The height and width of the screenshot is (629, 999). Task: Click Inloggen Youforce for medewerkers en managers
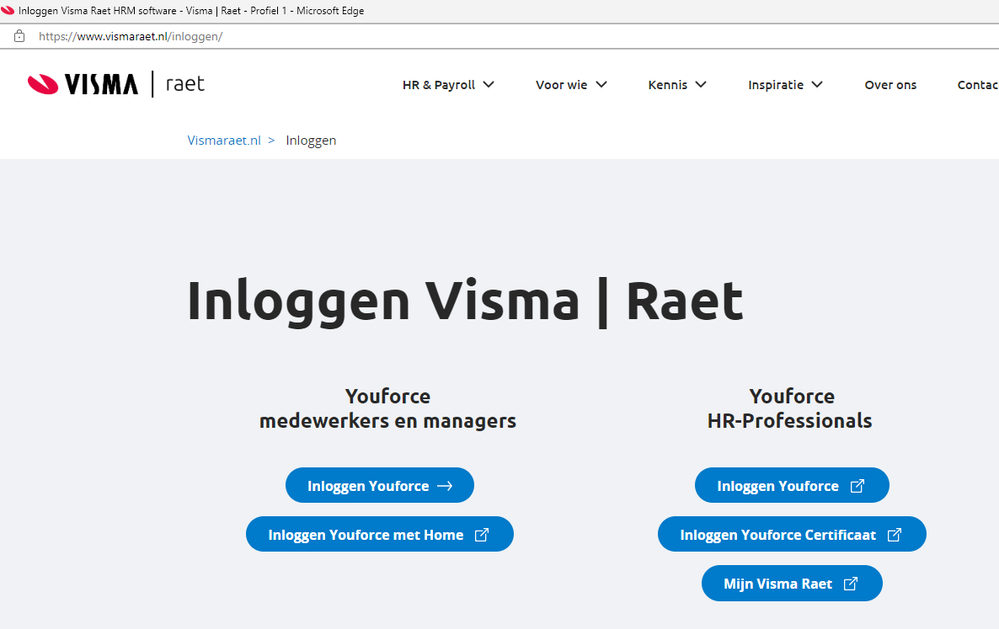pos(380,486)
